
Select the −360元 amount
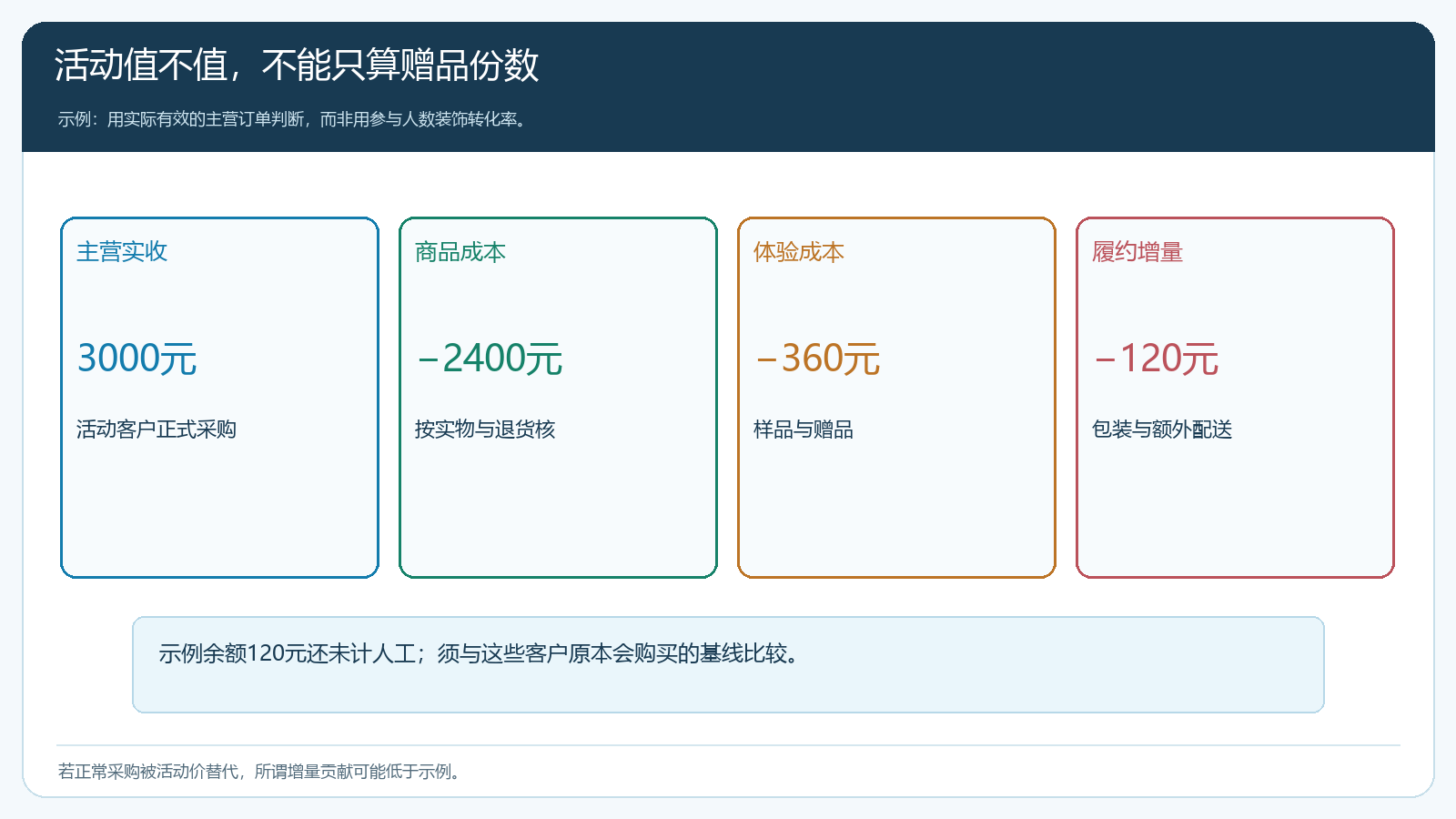pyautogui.click(x=817, y=359)
